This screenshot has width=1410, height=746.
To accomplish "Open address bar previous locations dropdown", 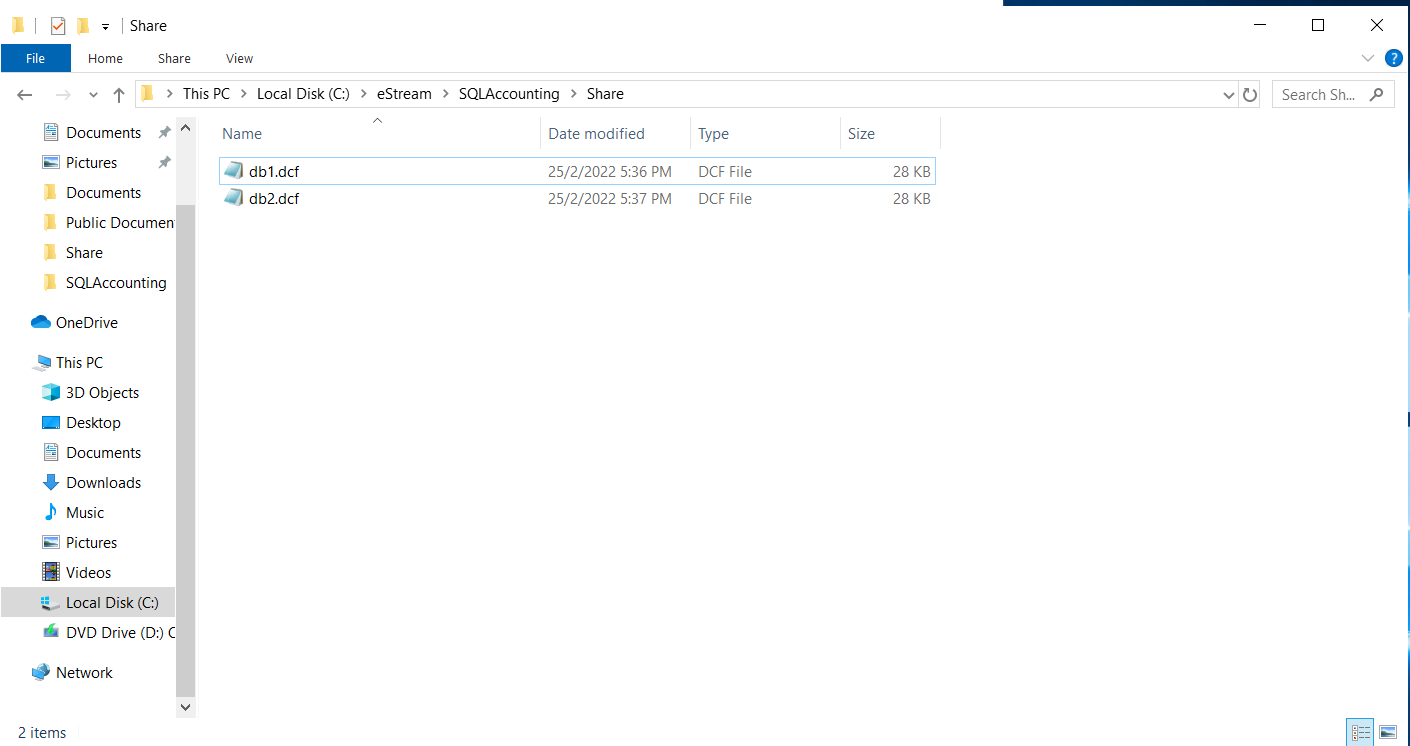I will pyautogui.click(x=1229, y=95).
